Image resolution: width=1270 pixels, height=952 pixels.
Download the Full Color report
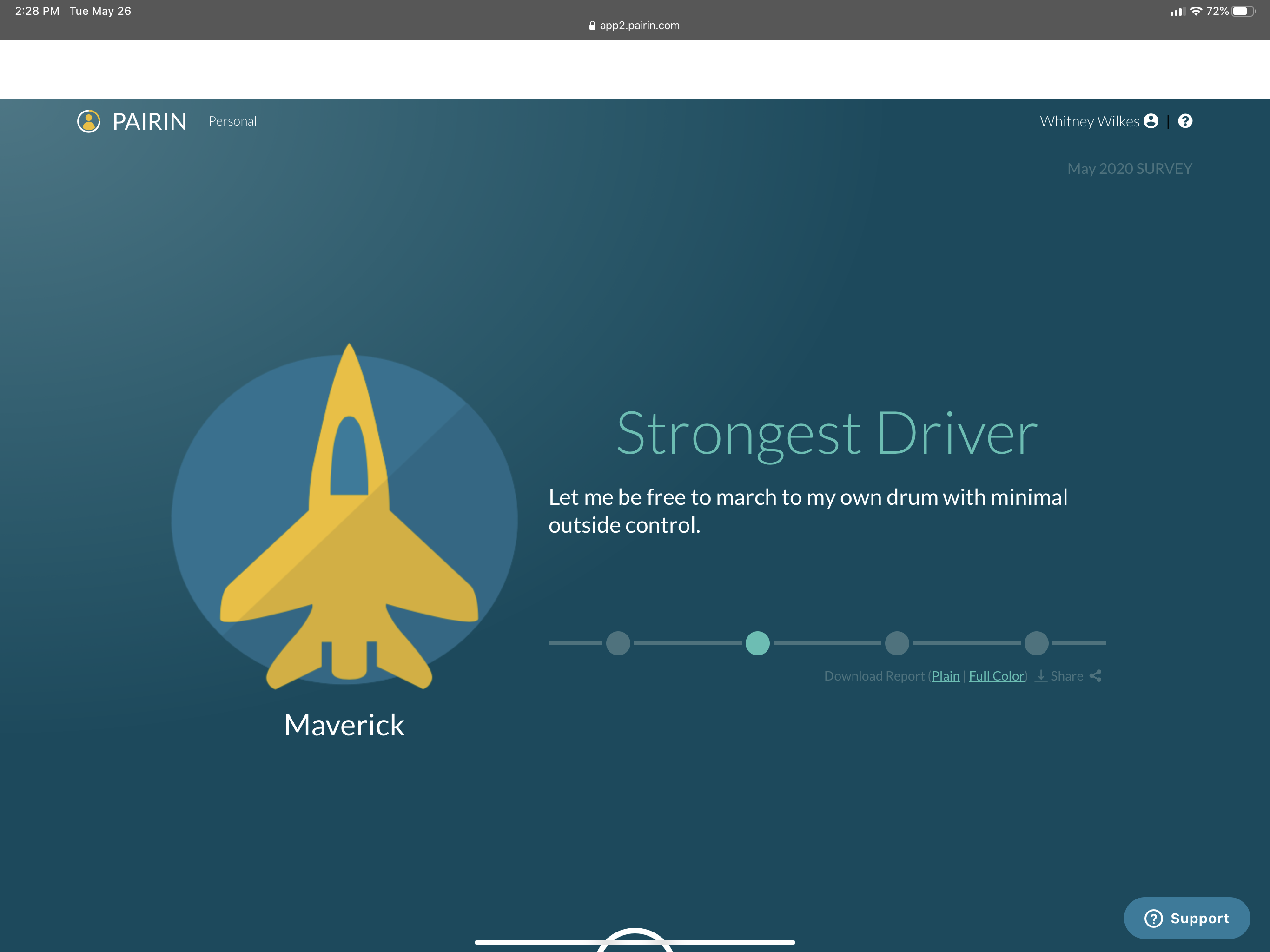[x=996, y=676]
